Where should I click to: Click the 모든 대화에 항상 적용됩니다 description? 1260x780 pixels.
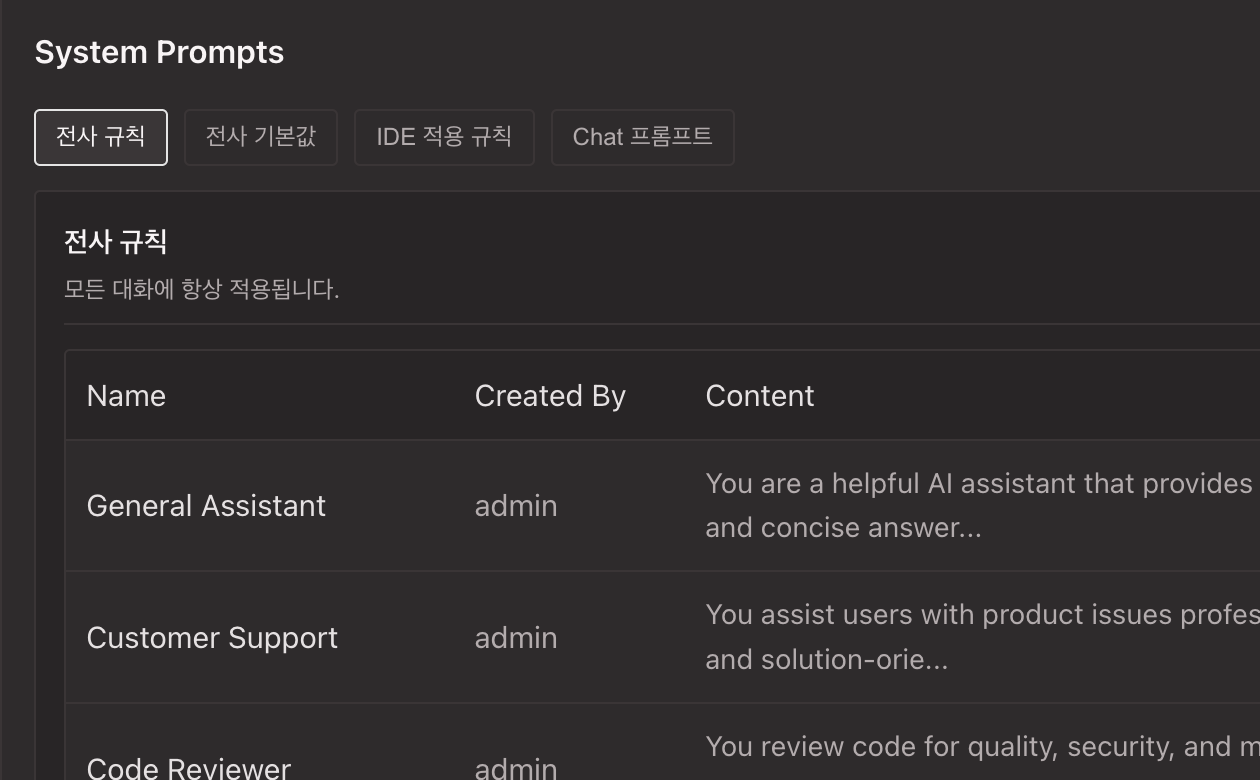point(202,290)
